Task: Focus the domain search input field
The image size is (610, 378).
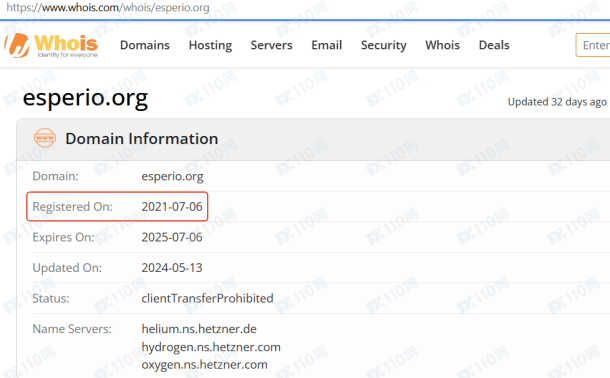Action: tap(593, 45)
